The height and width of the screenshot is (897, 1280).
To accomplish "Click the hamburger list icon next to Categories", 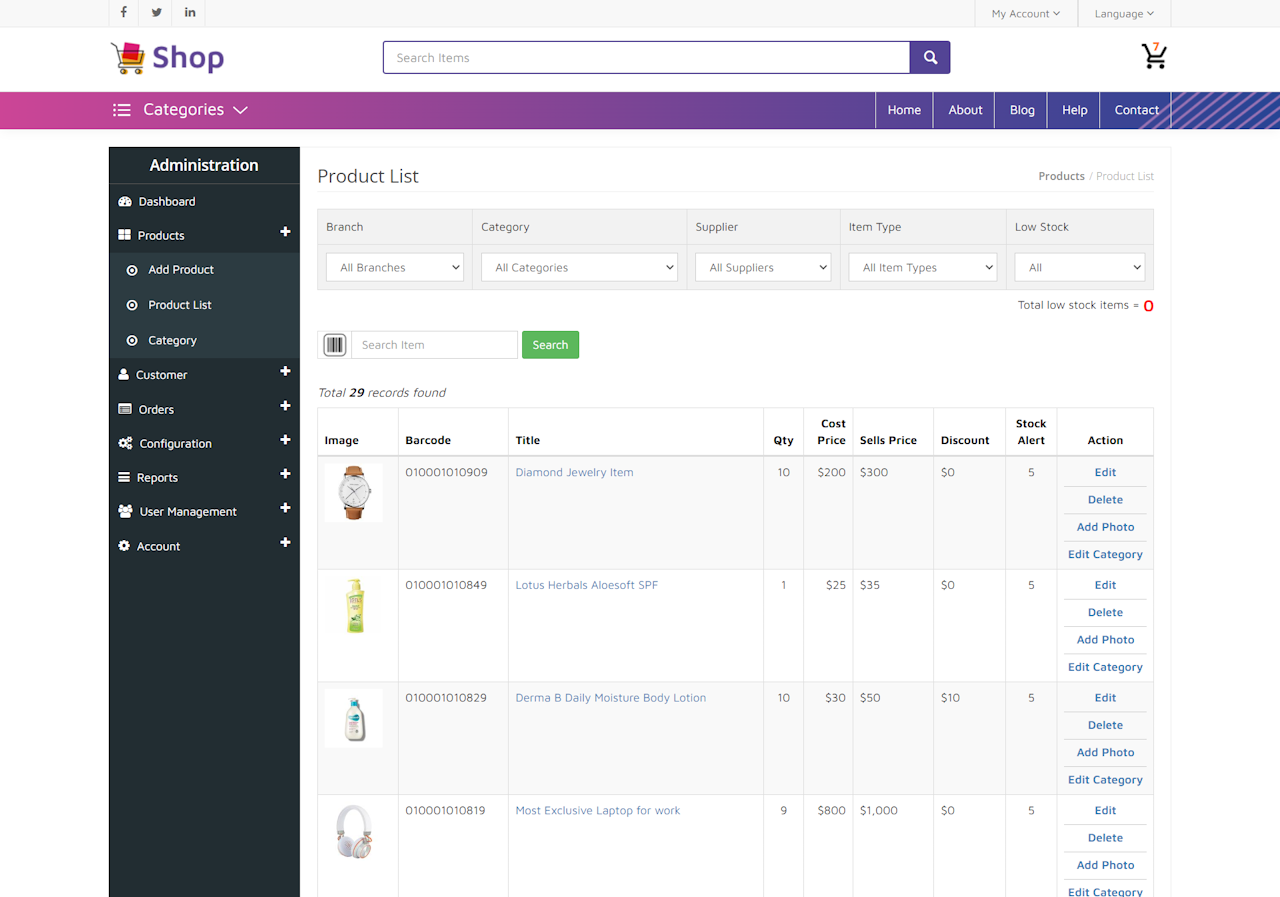I will click(121, 110).
